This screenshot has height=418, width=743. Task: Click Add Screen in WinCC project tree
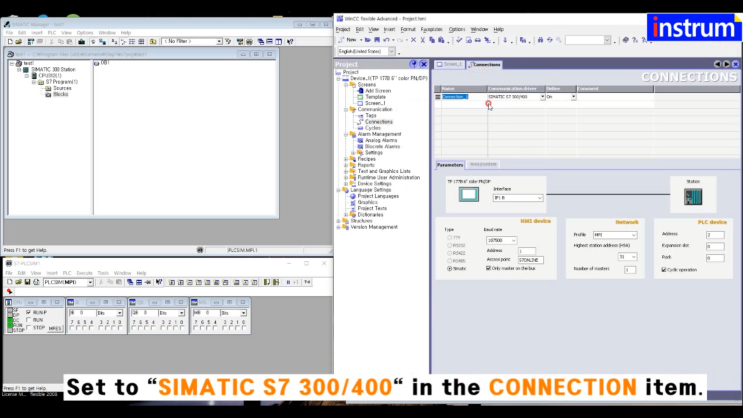[x=378, y=91]
